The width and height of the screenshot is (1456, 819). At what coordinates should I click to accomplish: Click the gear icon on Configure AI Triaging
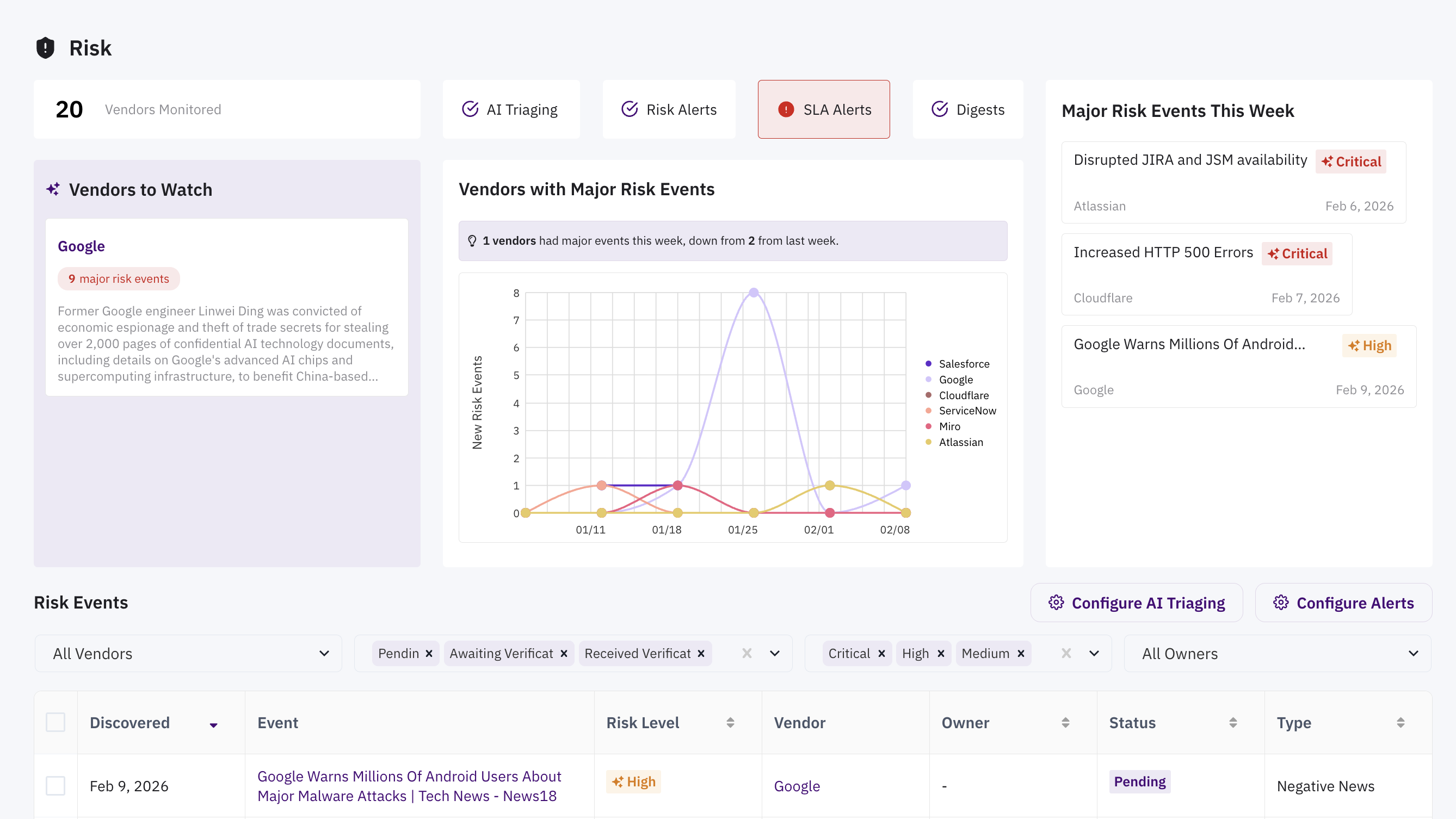coord(1056,603)
